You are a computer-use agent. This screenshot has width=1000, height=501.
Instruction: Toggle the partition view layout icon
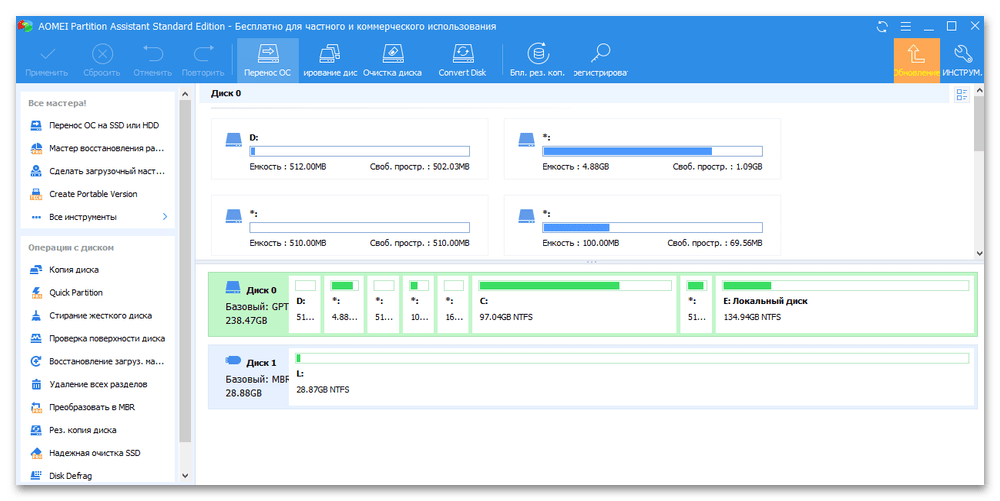pos(961,95)
